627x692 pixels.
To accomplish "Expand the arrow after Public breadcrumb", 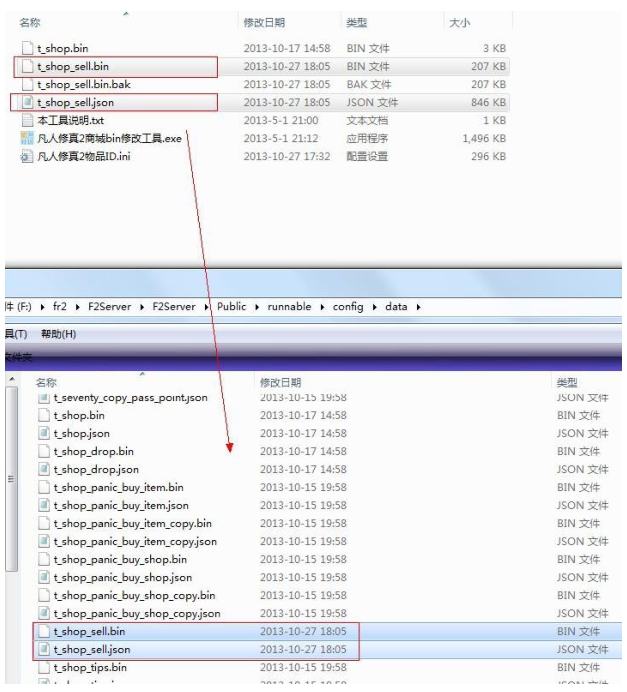I will click(257, 307).
